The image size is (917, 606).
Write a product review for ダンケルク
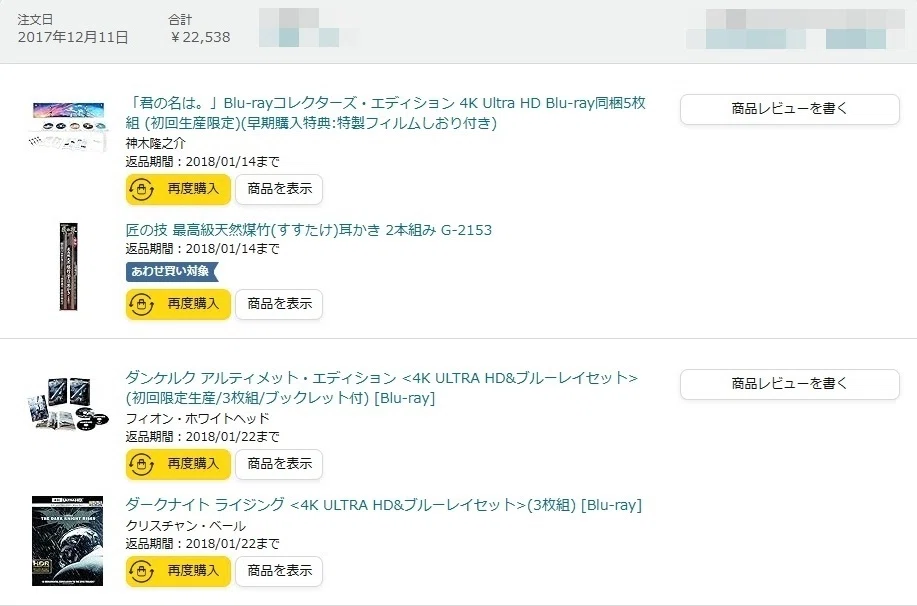pyautogui.click(x=790, y=384)
